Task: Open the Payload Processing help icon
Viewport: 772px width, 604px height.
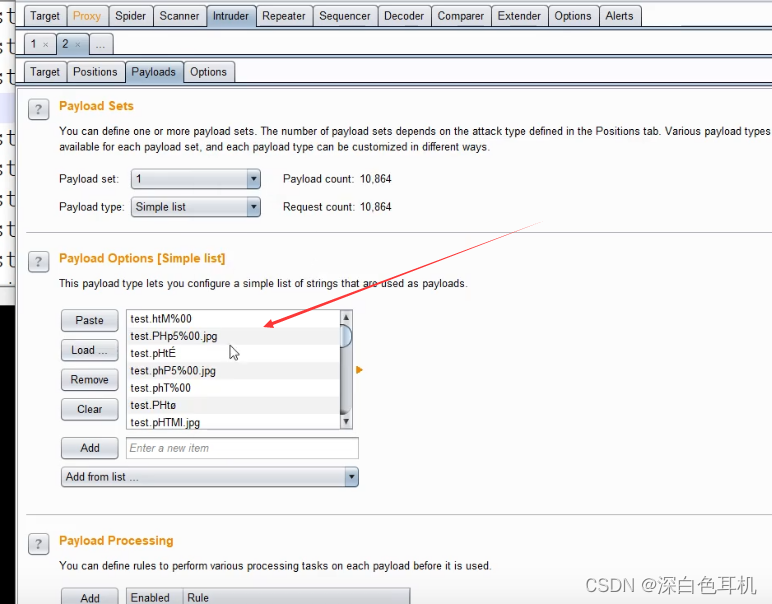Action: (38, 544)
